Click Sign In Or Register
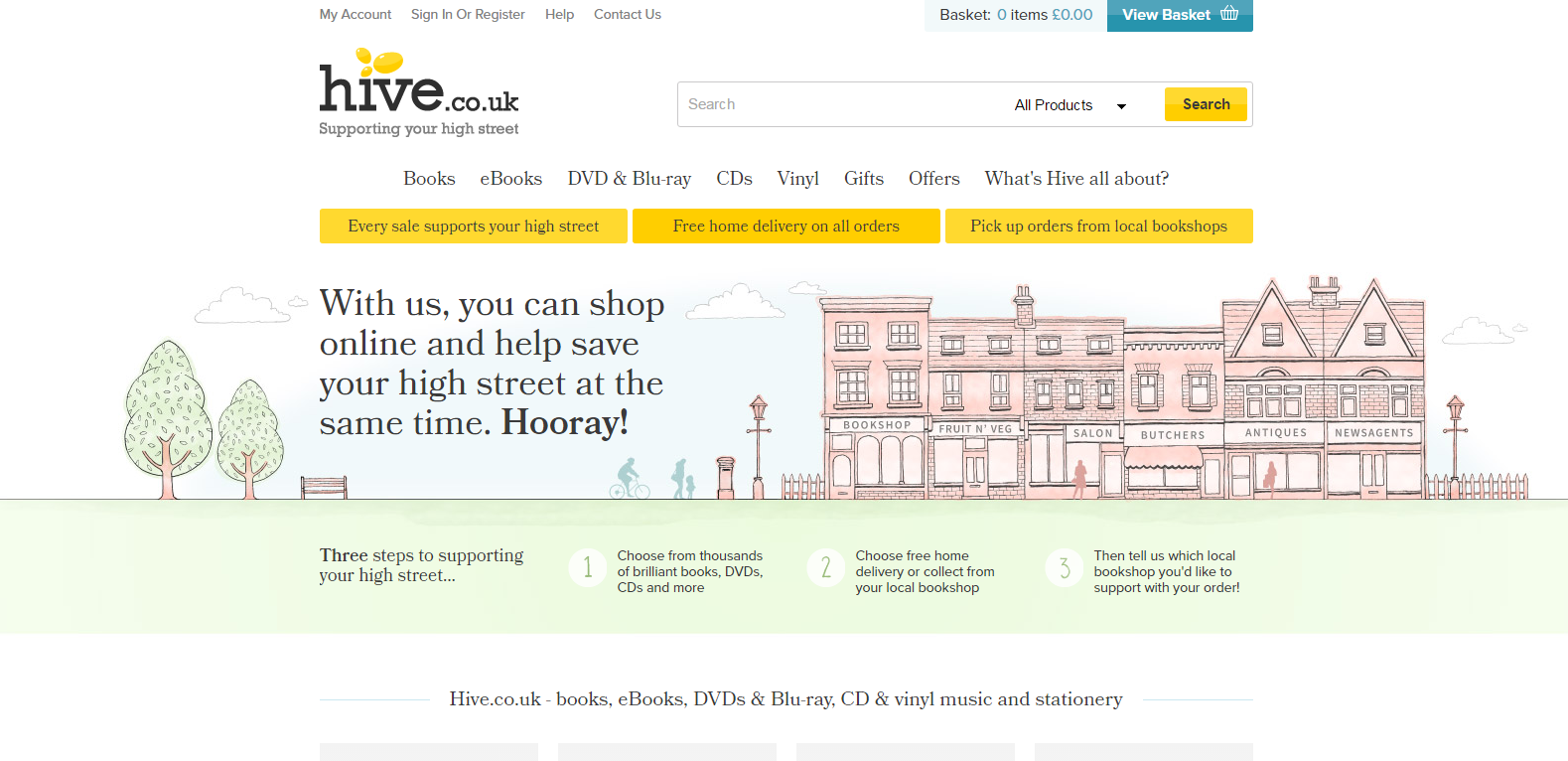This screenshot has height=761, width=1568. pos(468,15)
